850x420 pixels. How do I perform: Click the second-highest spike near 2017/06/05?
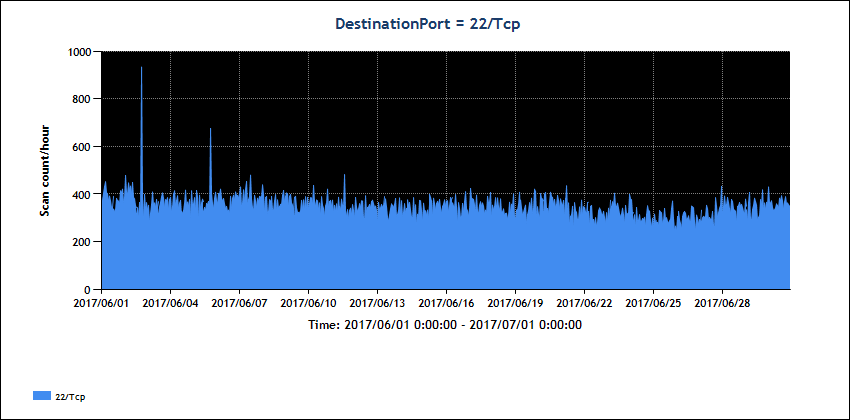[x=210, y=130]
